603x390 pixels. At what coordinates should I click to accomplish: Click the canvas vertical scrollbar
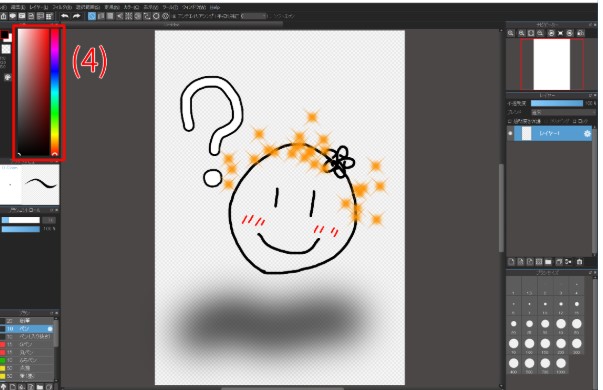(x=501, y=208)
